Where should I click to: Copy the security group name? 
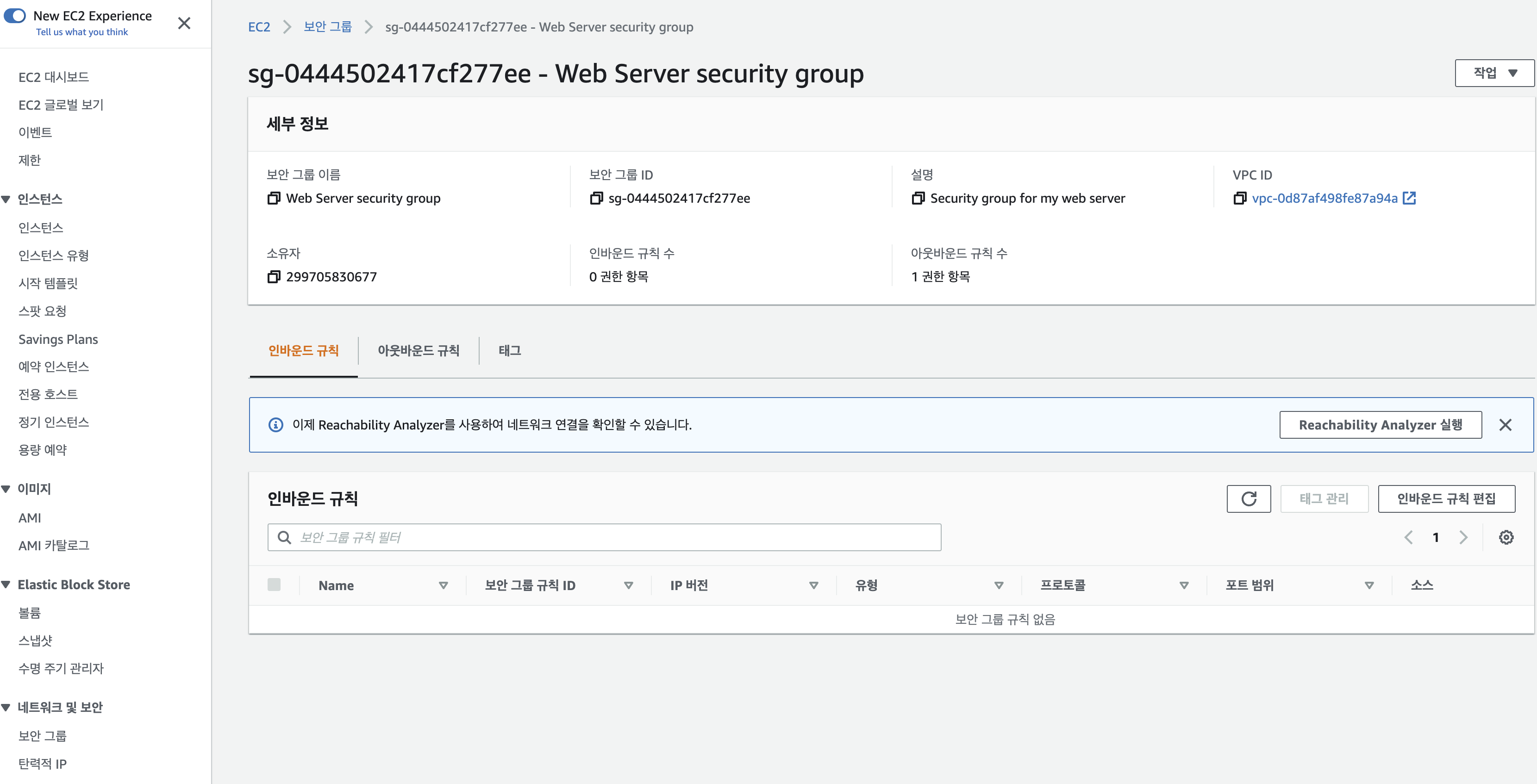[274, 198]
